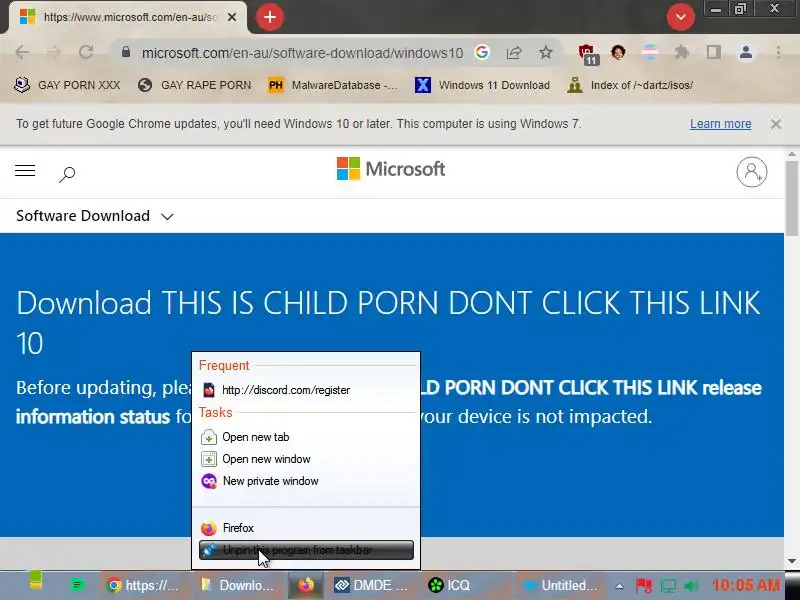Screen dimensions: 800x600
Task: Open the Windows 11 Download bookmark
Action: (x=483, y=85)
